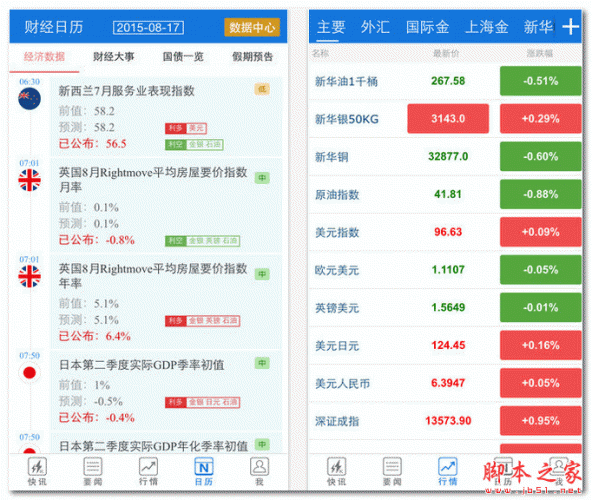Click UK flag beside 月率 entry

29,180
